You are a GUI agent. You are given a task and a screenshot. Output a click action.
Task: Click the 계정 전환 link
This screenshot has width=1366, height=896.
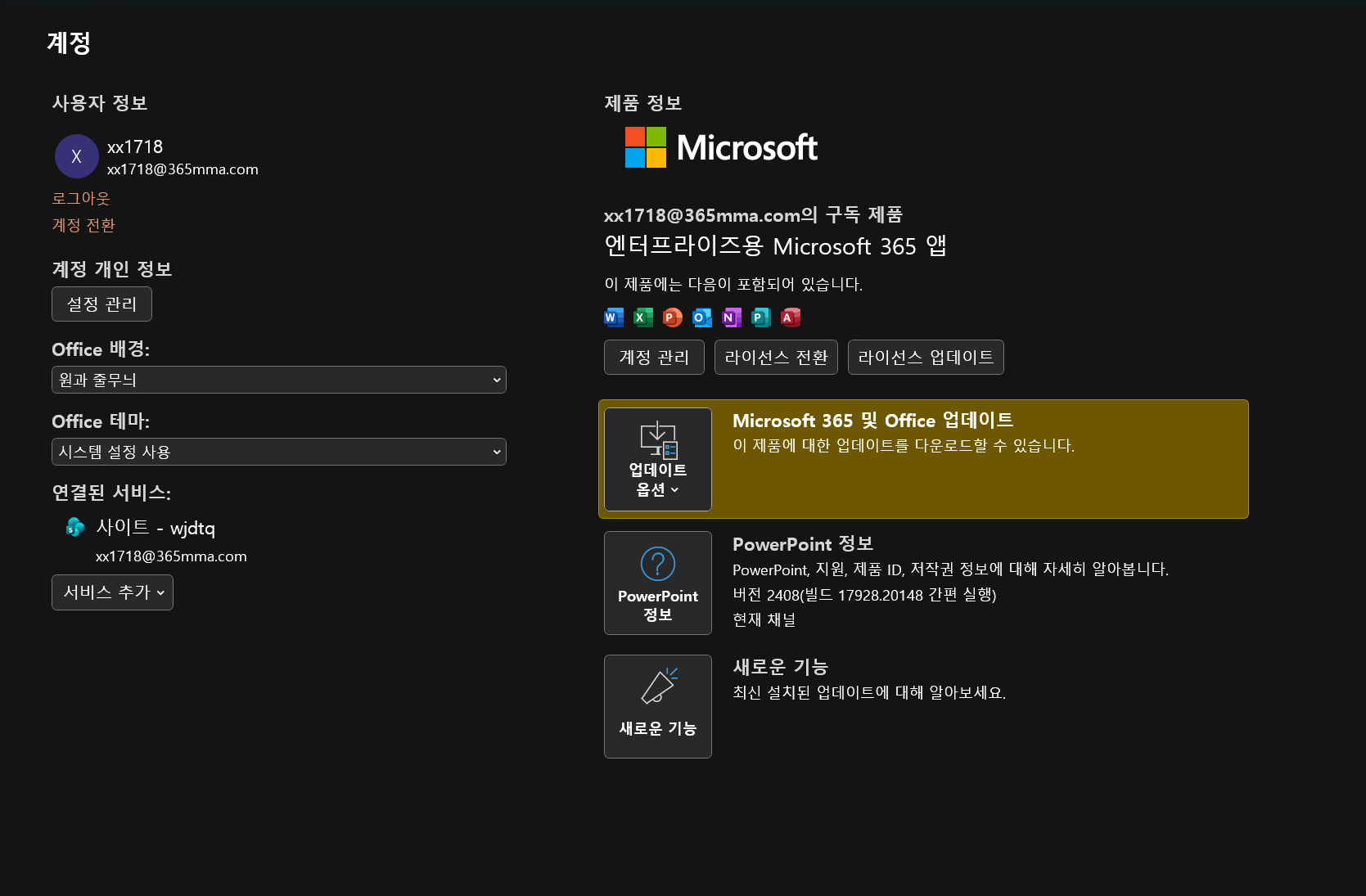coord(83,225)
